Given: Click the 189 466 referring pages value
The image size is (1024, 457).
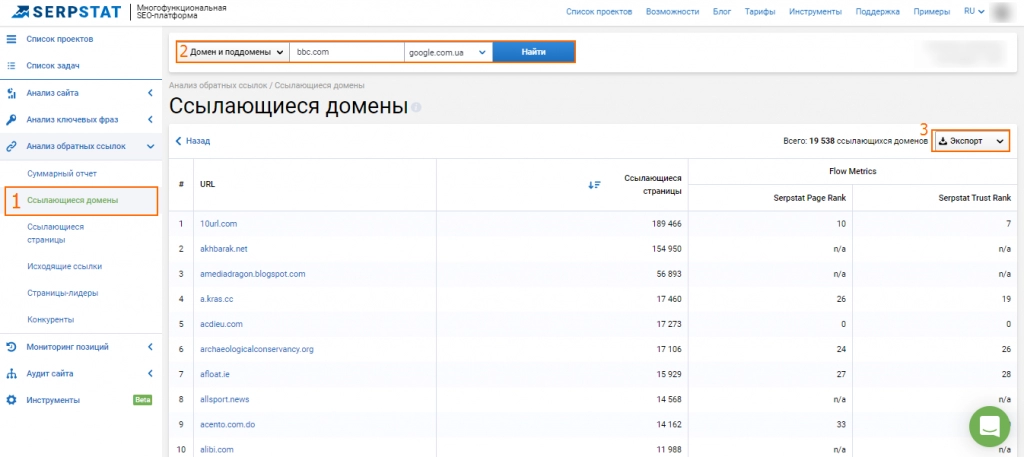Looking at the screenshot, I should (666, 224).
